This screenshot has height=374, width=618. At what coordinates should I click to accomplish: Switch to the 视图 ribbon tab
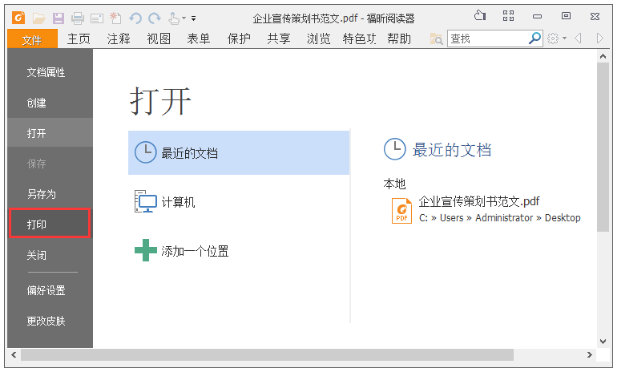pyautogui.click(x=159, y=39)
